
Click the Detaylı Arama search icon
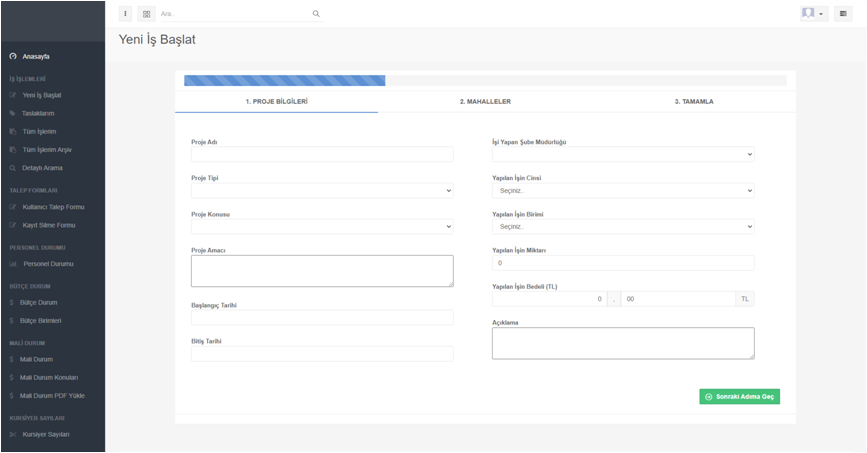click(13, 168)
